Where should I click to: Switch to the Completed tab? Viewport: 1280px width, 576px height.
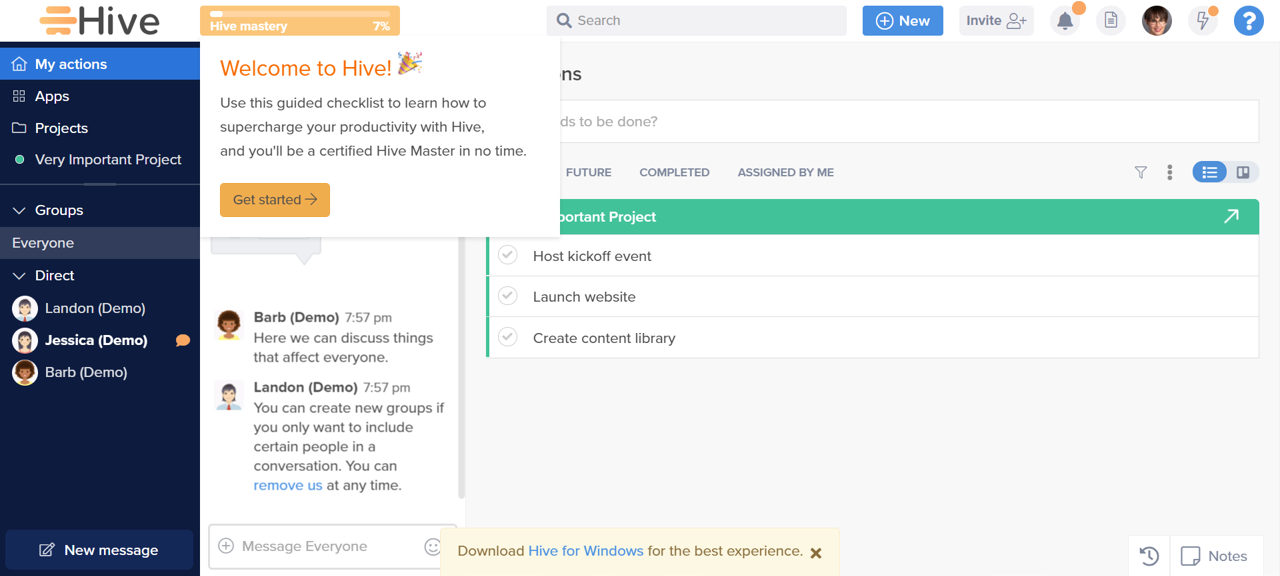point(674,172)
